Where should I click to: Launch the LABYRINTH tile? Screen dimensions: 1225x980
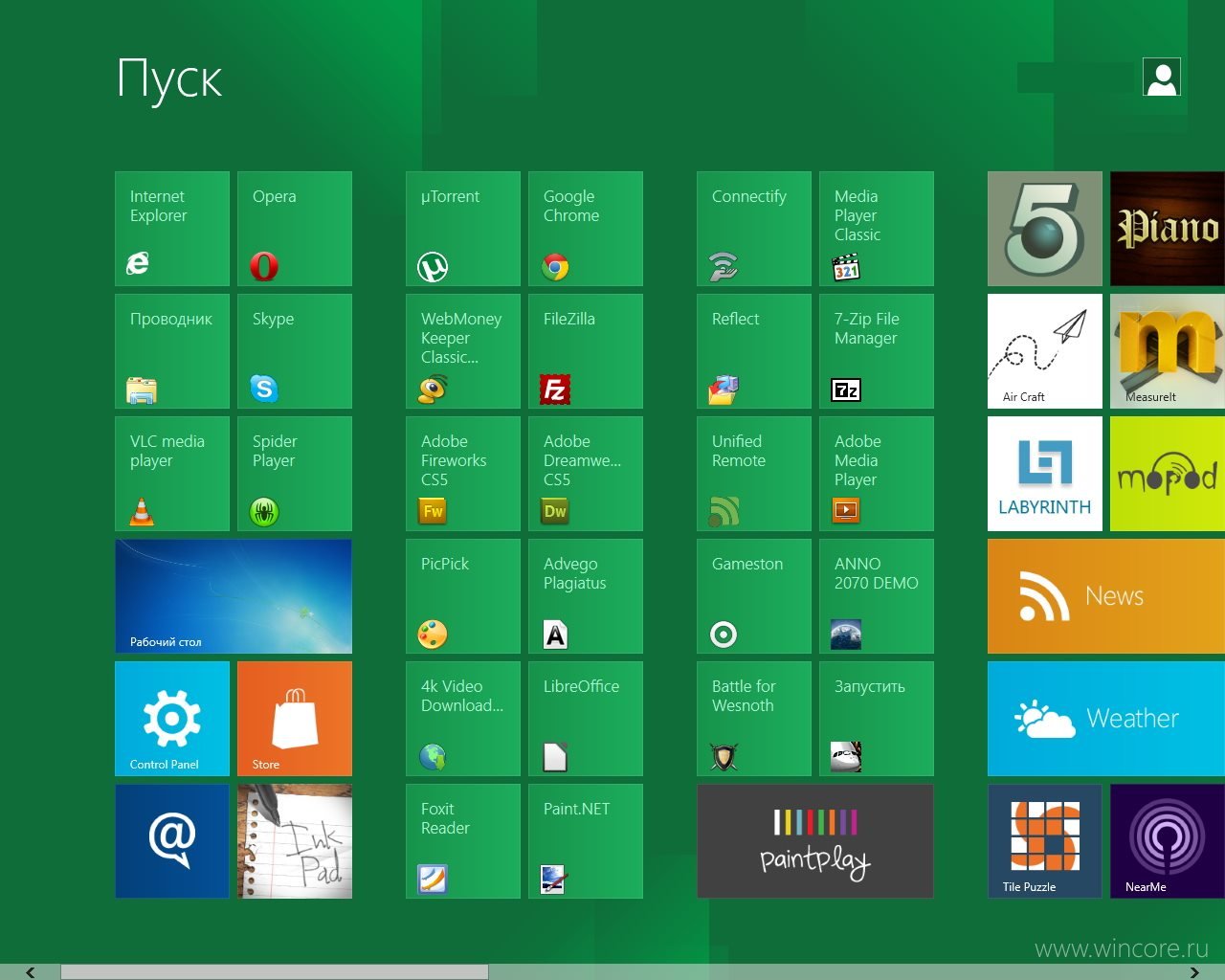pos(1045,474)
